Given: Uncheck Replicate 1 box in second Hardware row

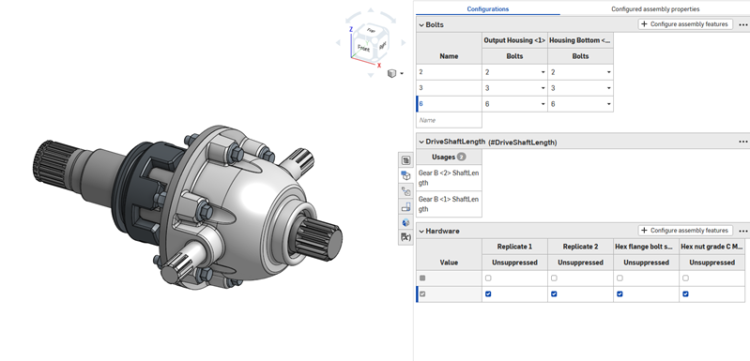Looking at the screenshot, I should [488, 294].
